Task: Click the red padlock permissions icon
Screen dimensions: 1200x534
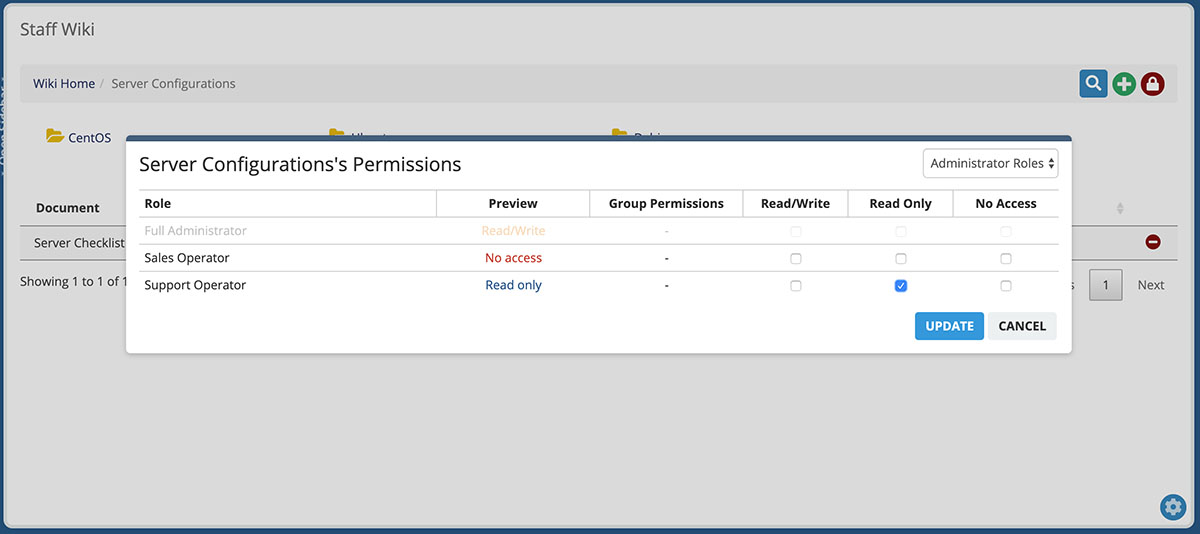Action: pyautogui.click(x=1153, y=84)
